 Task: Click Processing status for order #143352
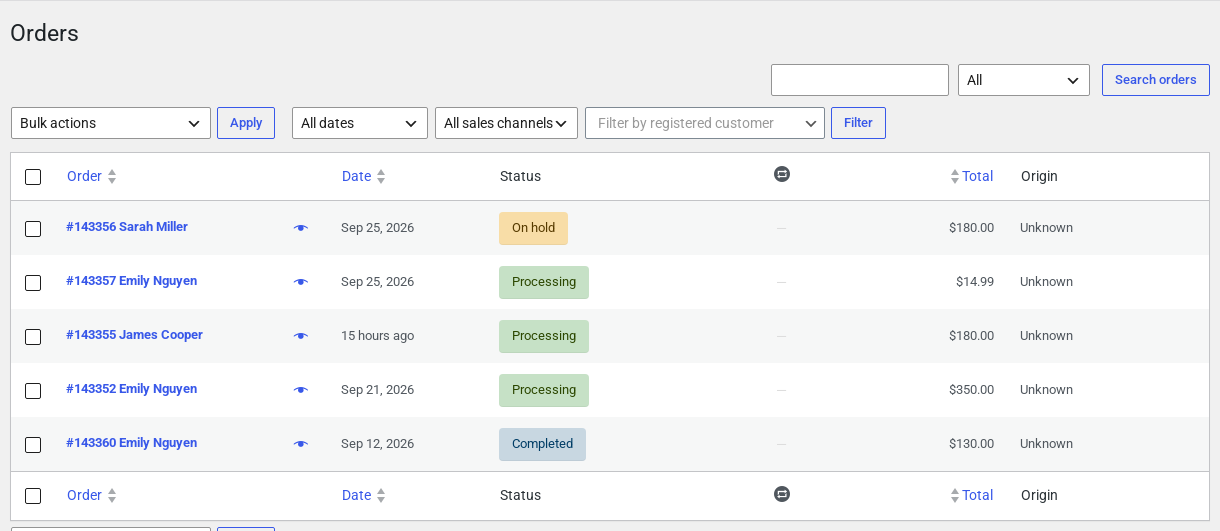[544, 390]
